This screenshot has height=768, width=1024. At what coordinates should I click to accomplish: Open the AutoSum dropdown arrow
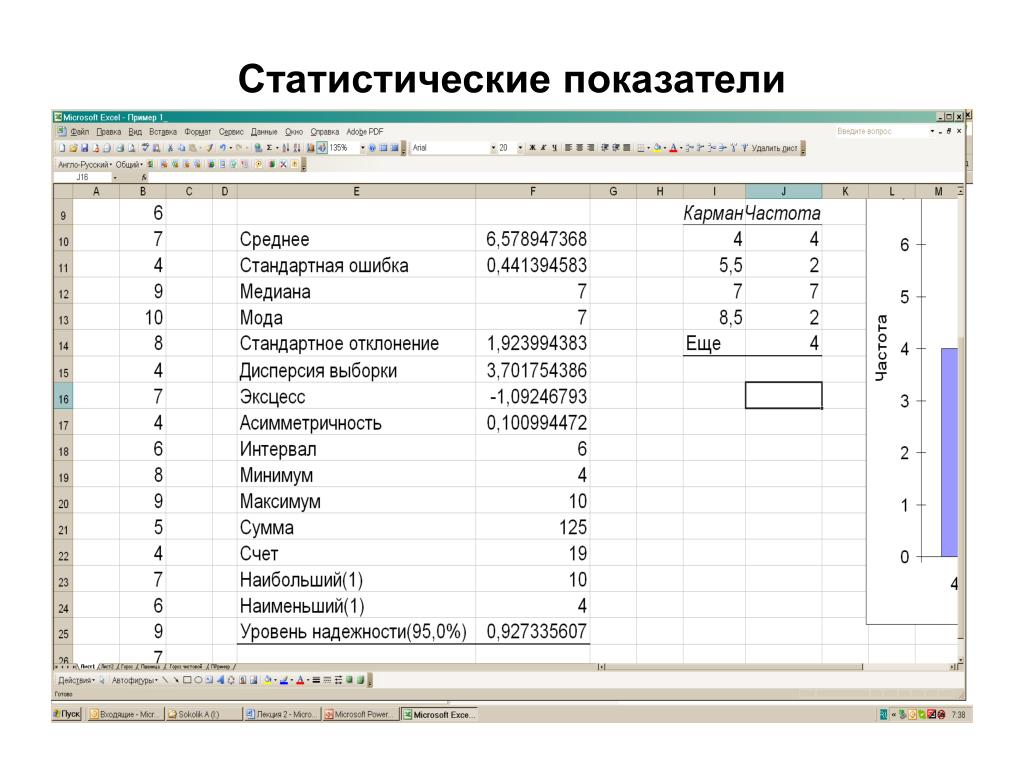[277, 148]
